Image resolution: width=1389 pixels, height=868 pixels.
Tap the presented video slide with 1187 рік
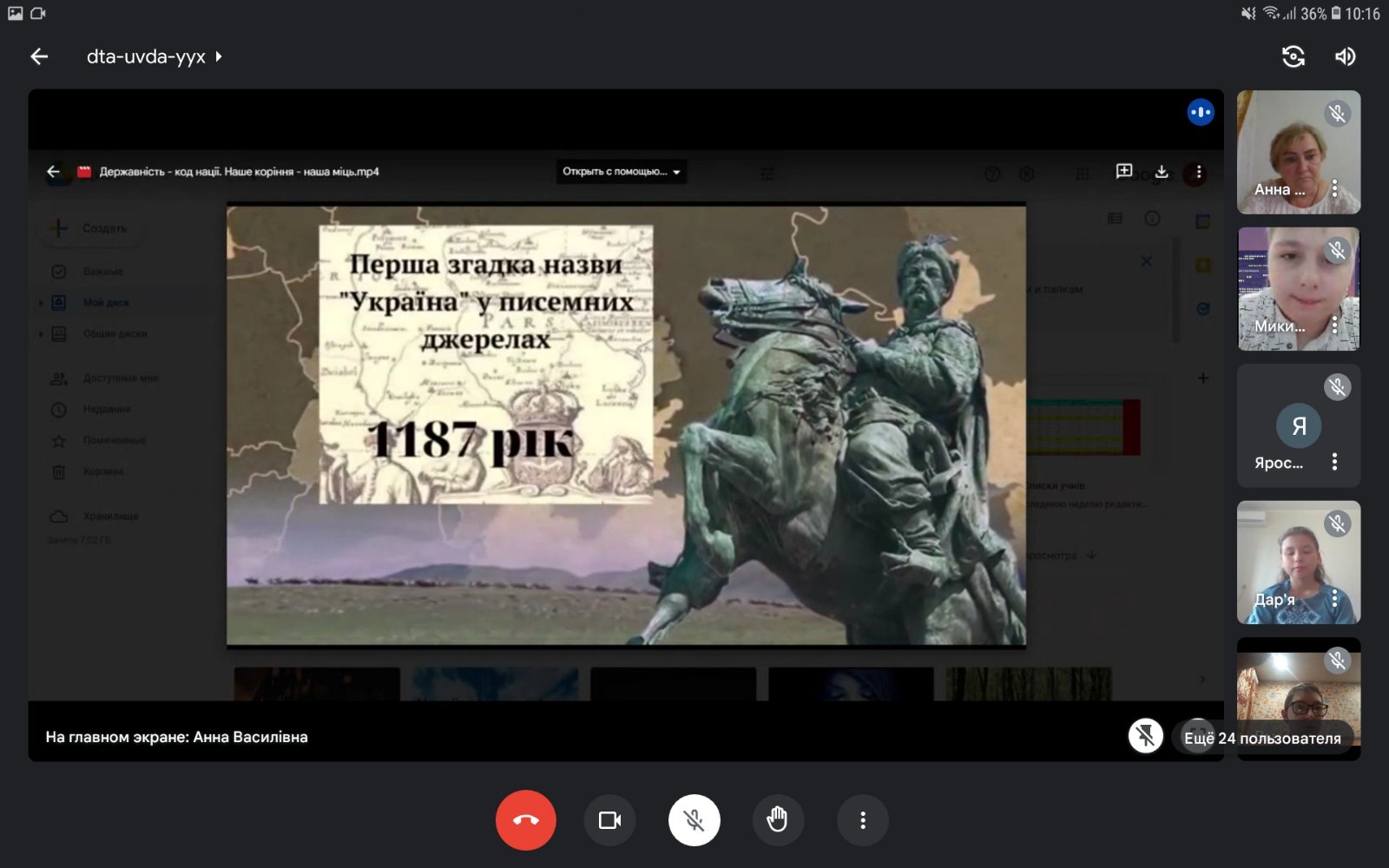pyautogui.click(x=626, y=425)
